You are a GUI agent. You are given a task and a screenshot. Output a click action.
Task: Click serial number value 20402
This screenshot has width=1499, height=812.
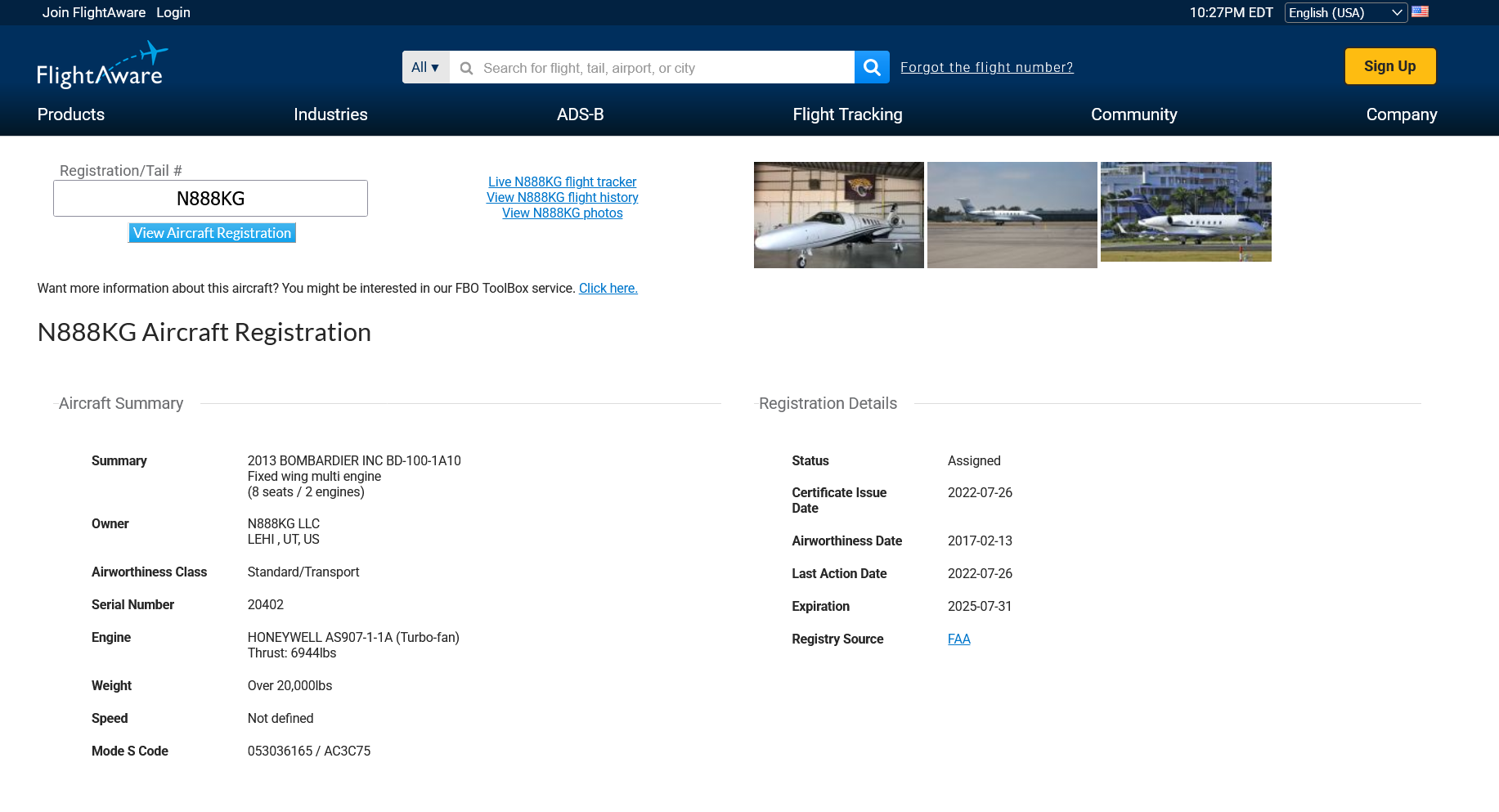pos(266,604)
